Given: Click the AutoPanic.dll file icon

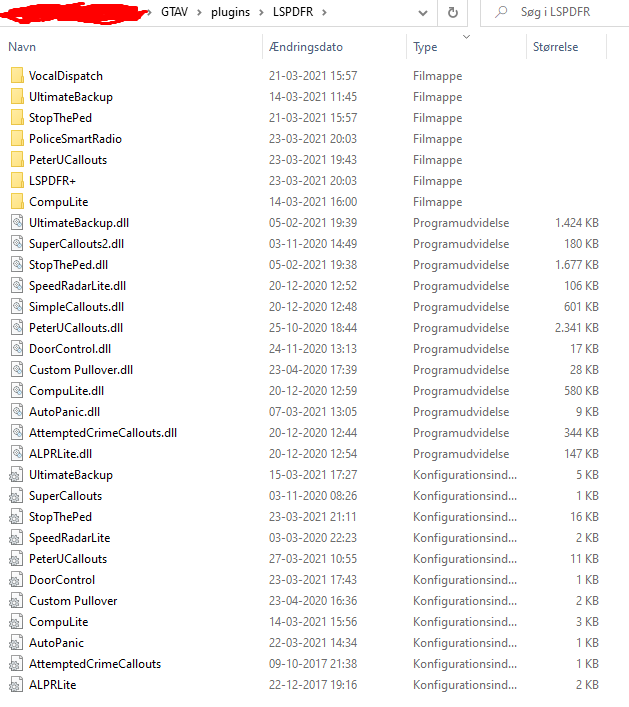Looking at the screenshot, I should [17, 412].
